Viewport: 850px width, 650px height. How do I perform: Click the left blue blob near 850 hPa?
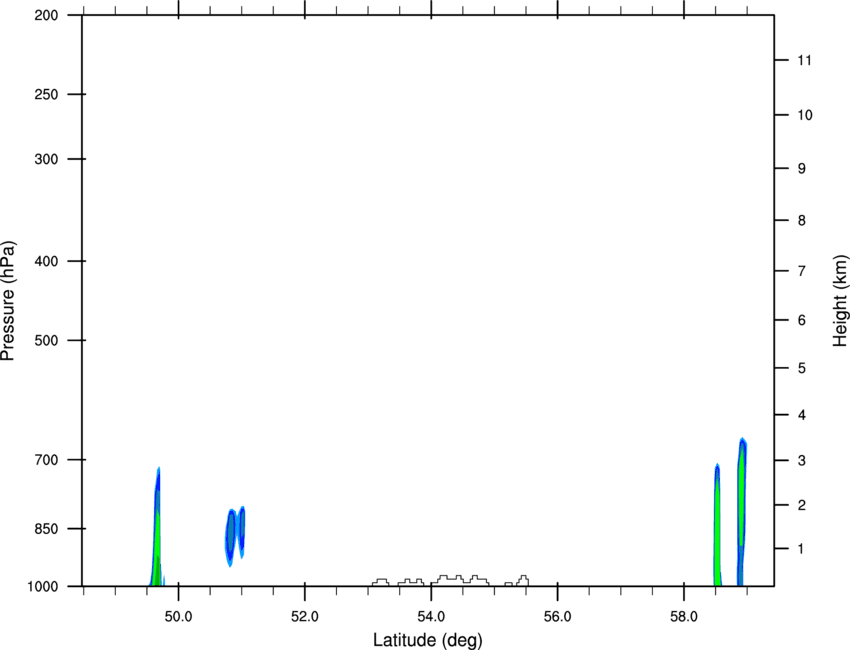(x=231, y=537)
